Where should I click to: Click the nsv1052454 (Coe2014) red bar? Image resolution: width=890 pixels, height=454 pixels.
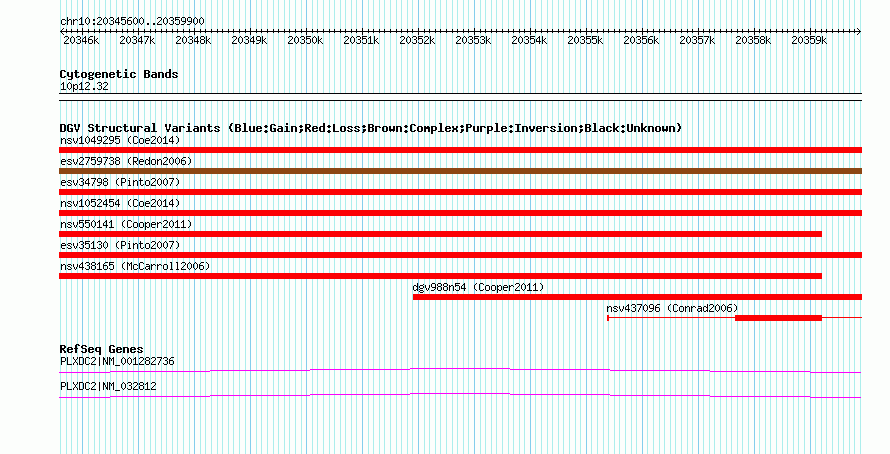(x=460, y=213)
